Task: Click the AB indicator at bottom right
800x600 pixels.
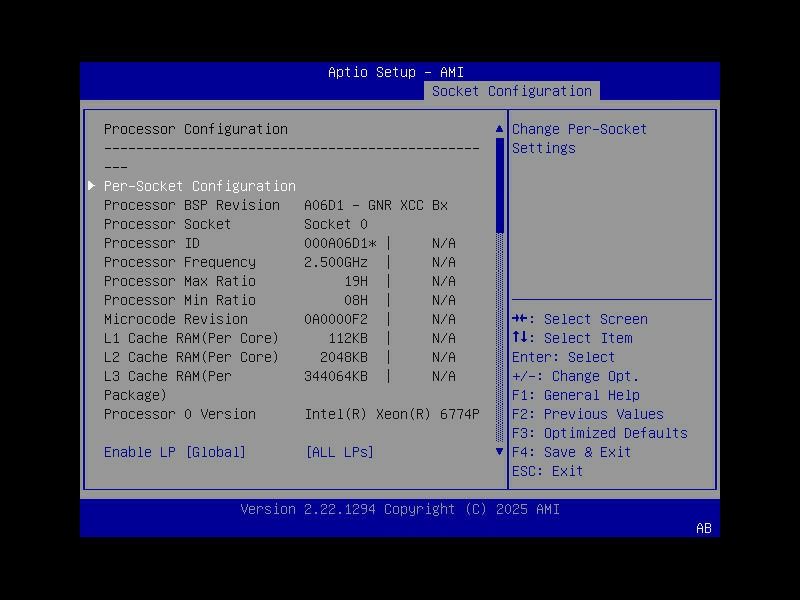Action: pos(702,529)
